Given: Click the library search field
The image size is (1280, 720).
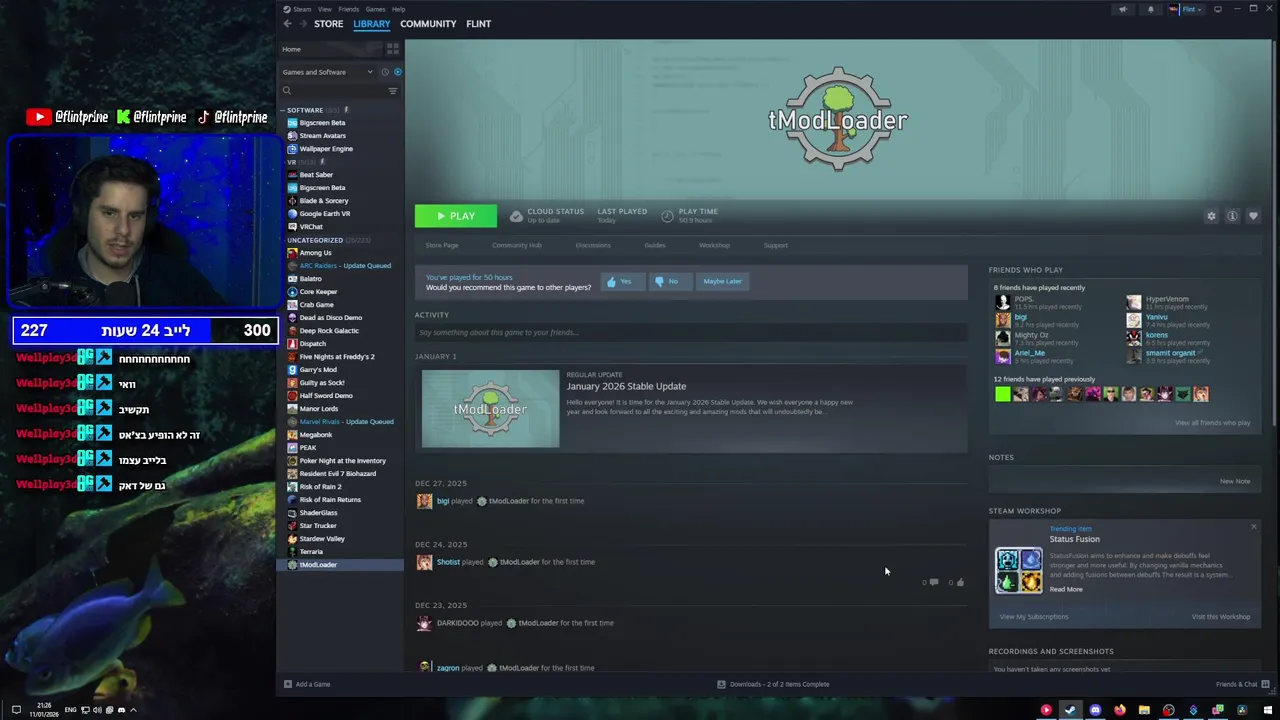Looking at the screenshot, I should point(335,91).
